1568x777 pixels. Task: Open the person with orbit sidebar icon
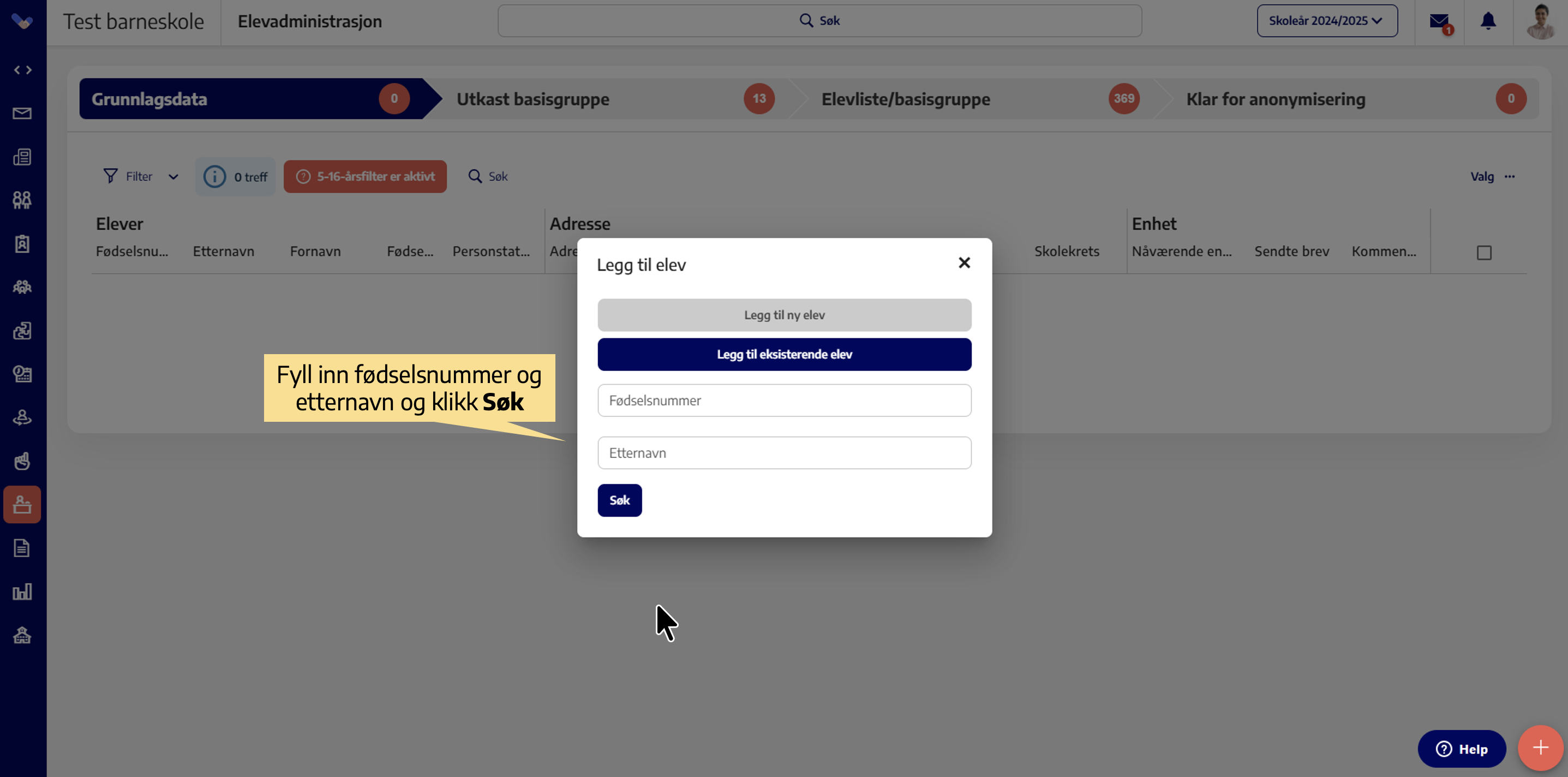[x=22, y=418]
